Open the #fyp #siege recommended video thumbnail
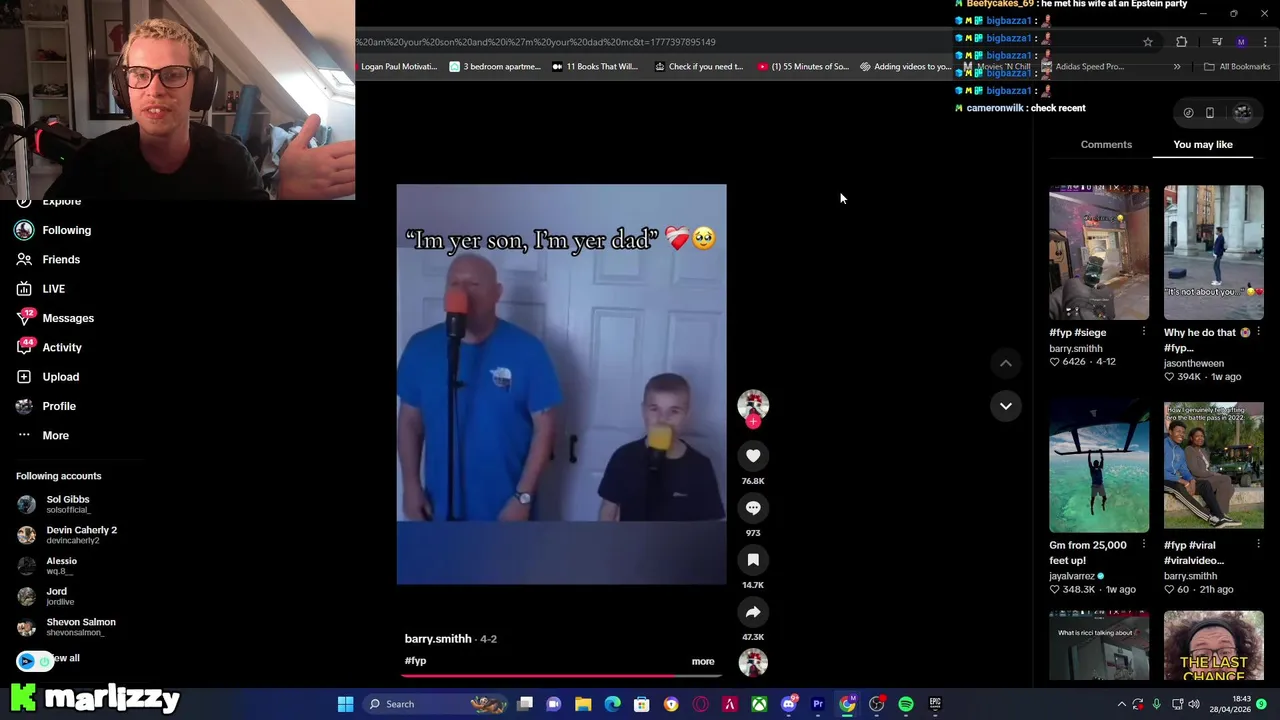1280x720 pixels. coord(1099,252)
